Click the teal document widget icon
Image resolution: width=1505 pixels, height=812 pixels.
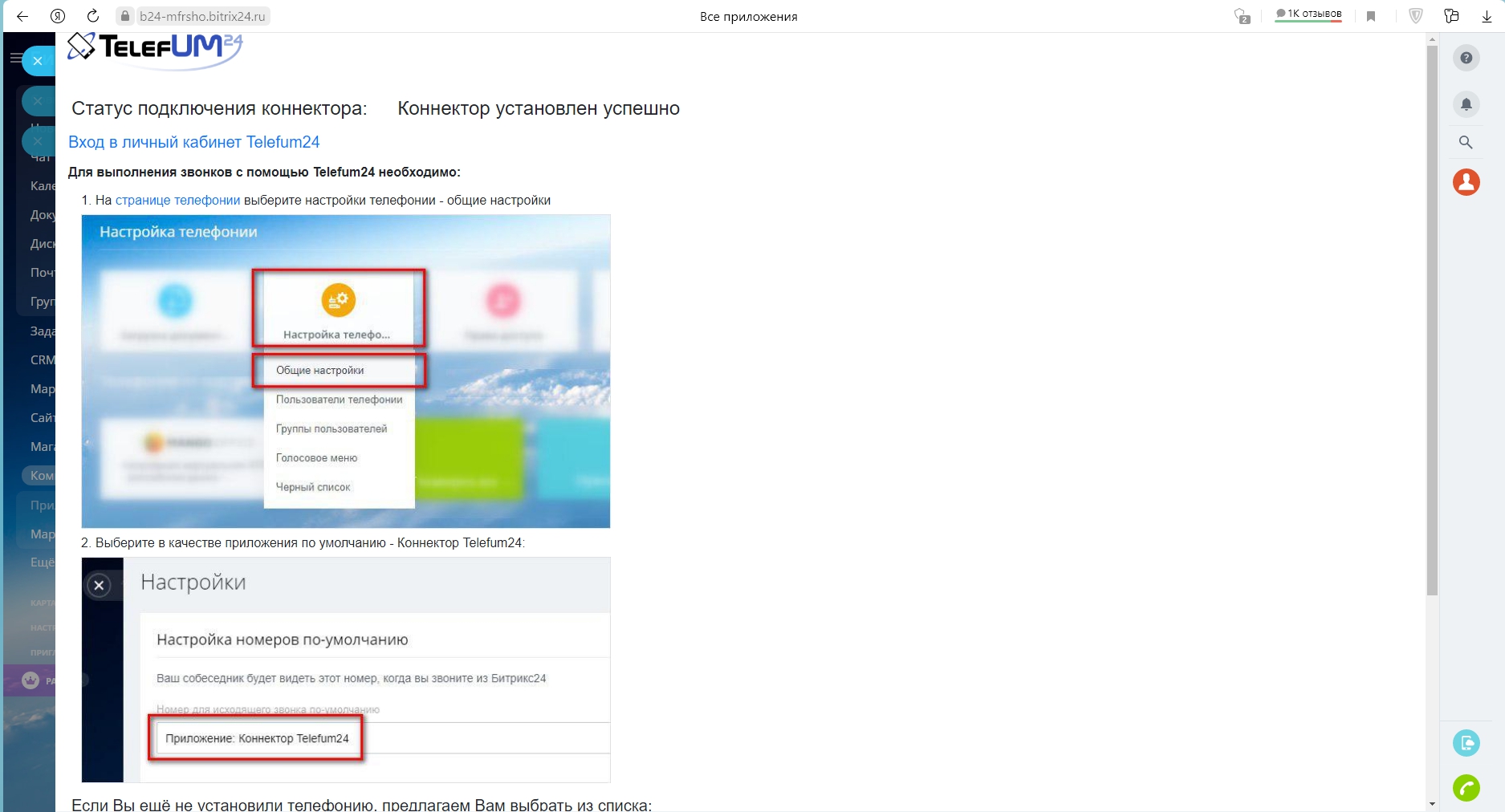(1466, 742)
